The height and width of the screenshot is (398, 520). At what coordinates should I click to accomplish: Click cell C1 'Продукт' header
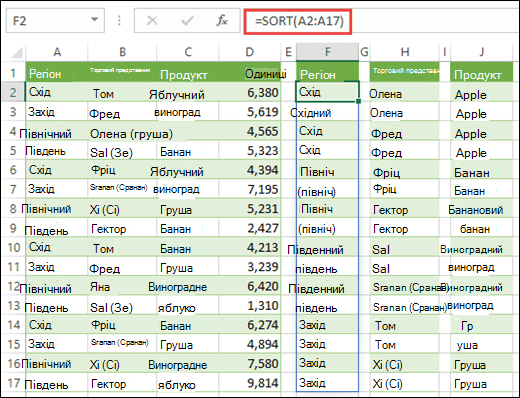(188, 72)
